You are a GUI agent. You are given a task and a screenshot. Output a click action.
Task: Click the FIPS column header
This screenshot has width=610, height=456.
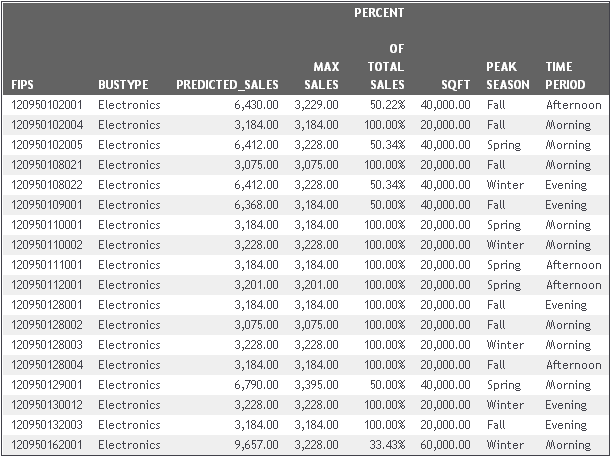point(22,84)
